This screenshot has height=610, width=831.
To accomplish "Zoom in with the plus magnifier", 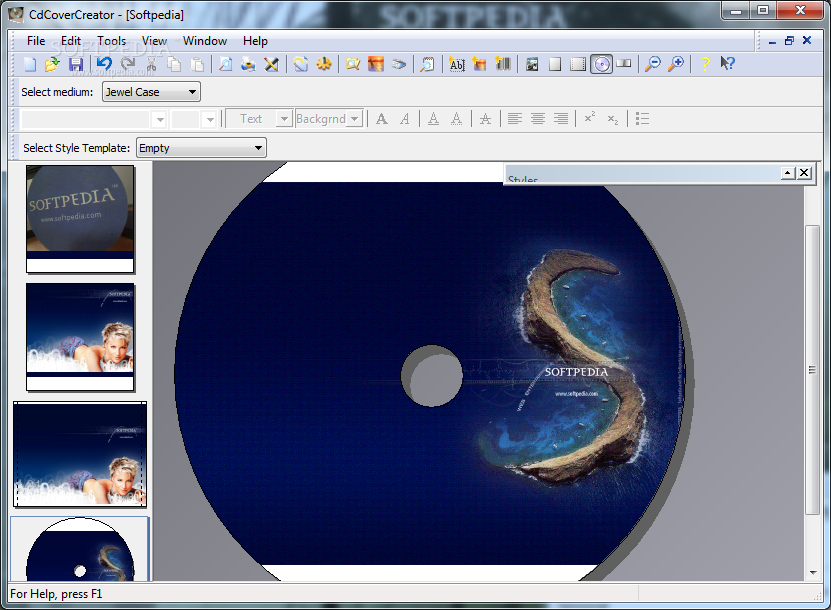I will click(676, 64).
